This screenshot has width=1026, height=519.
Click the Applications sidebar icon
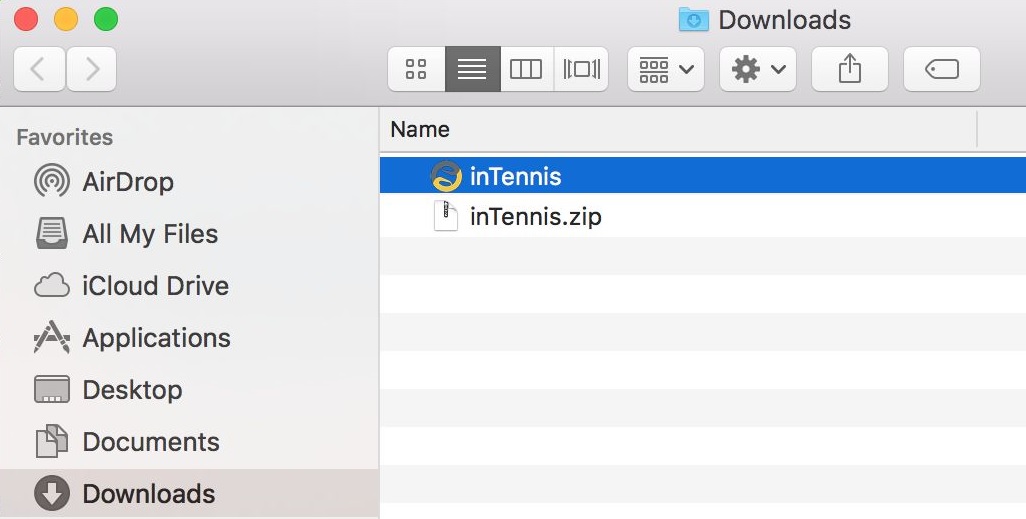52,337
